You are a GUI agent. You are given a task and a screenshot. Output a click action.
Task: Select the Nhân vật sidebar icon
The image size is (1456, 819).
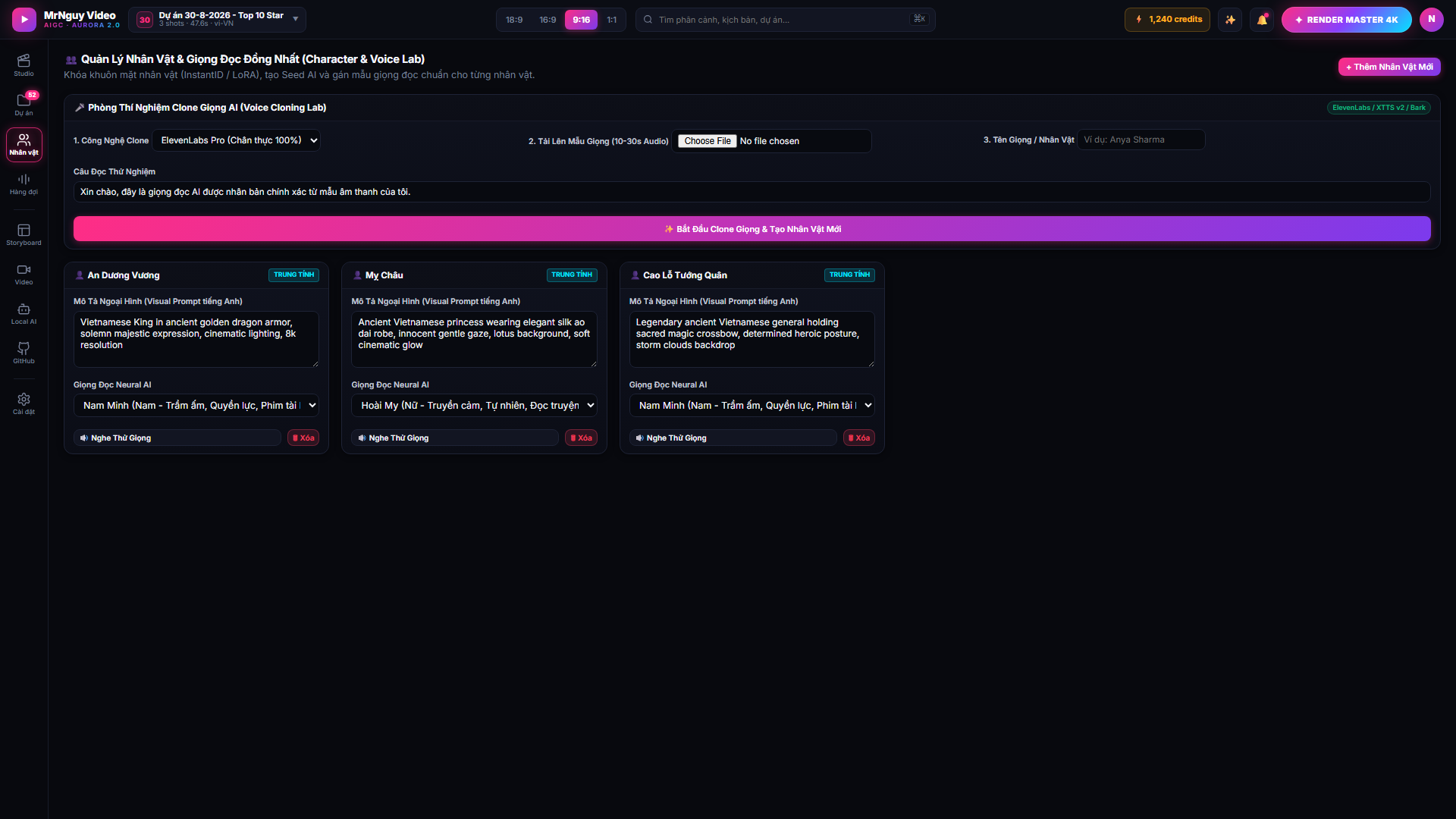click(x=24, y=144)
